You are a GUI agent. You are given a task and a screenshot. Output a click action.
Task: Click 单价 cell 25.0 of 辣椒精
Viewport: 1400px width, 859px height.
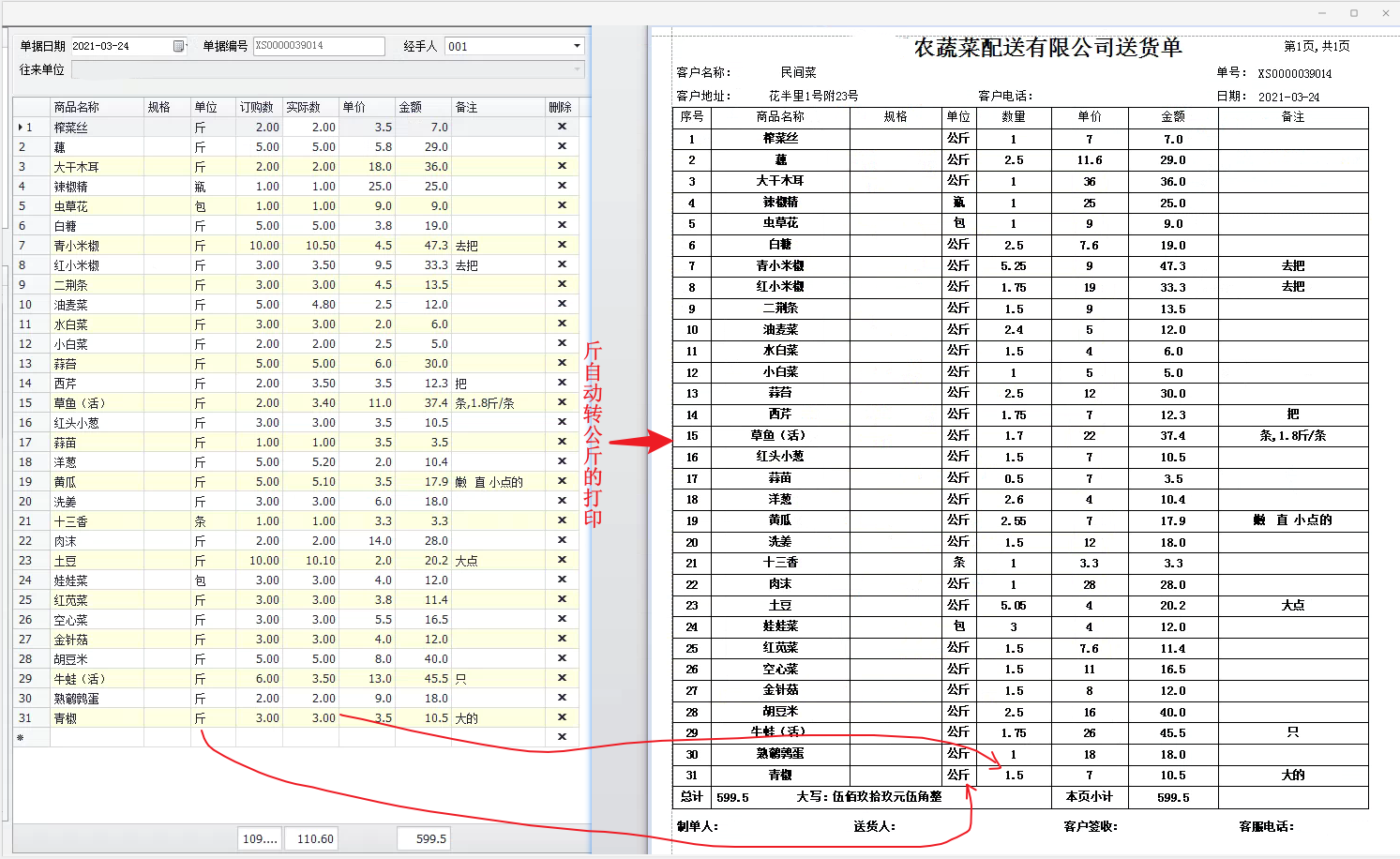367,186
